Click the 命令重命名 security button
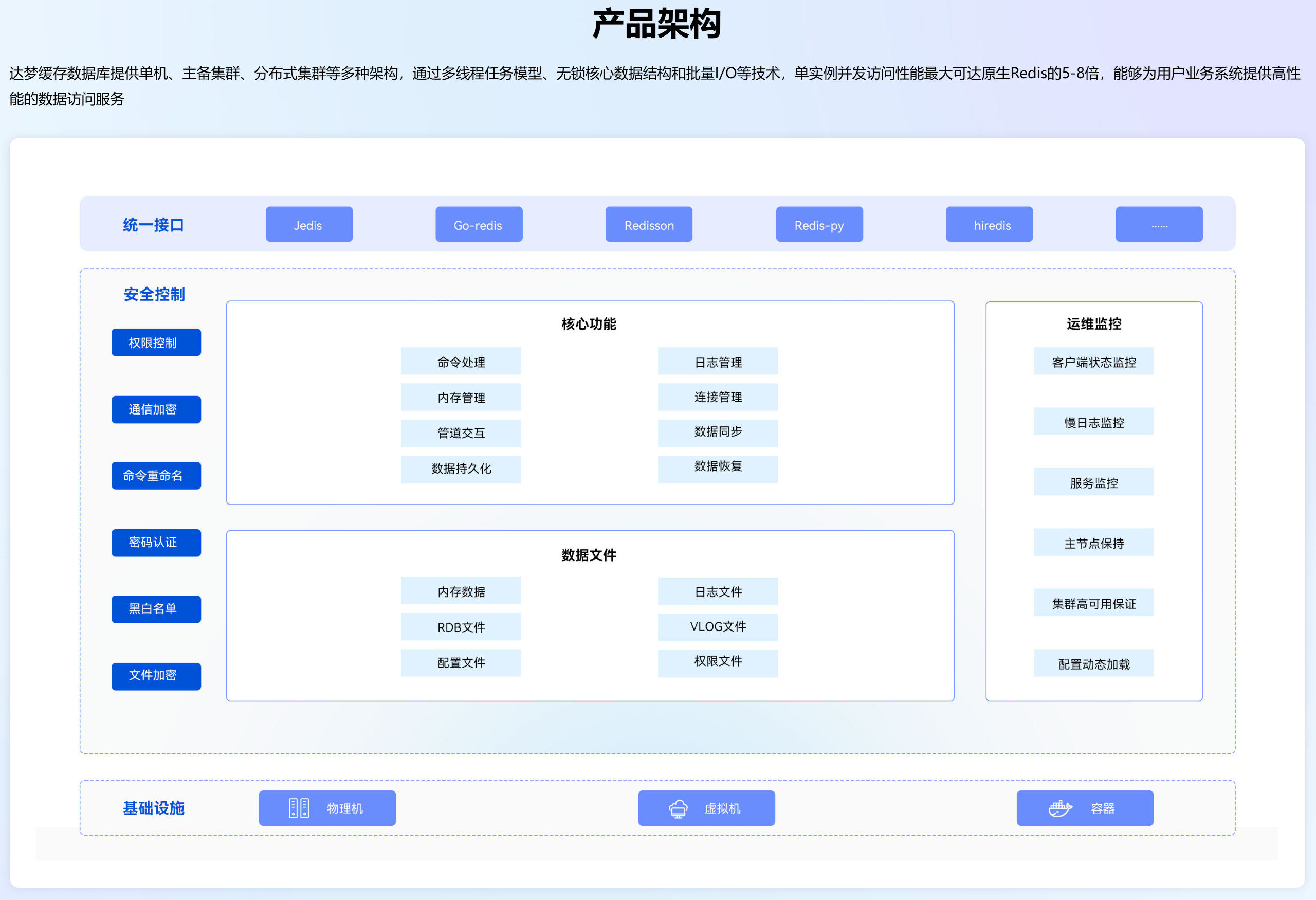This screenshot has width=1316, height=900. coord(156,476)
